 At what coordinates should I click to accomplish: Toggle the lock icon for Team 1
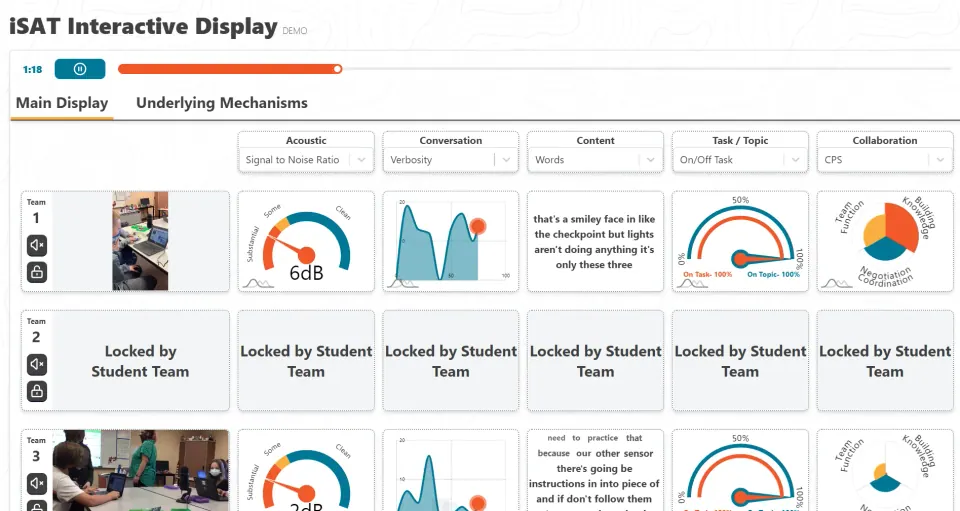[37, 272]
